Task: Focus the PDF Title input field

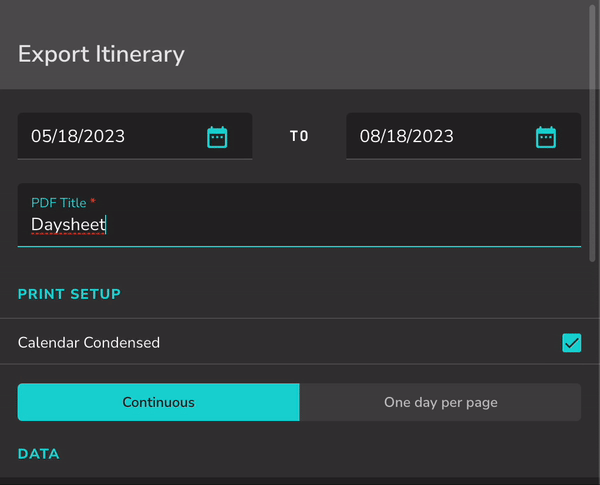Action: click(299, 215)
